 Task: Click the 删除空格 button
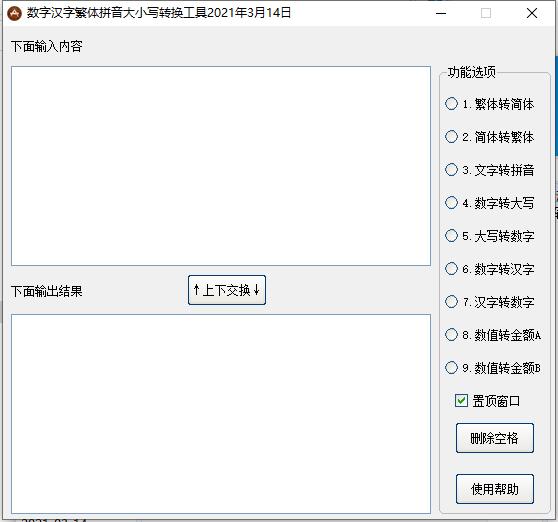click(495, 438)
